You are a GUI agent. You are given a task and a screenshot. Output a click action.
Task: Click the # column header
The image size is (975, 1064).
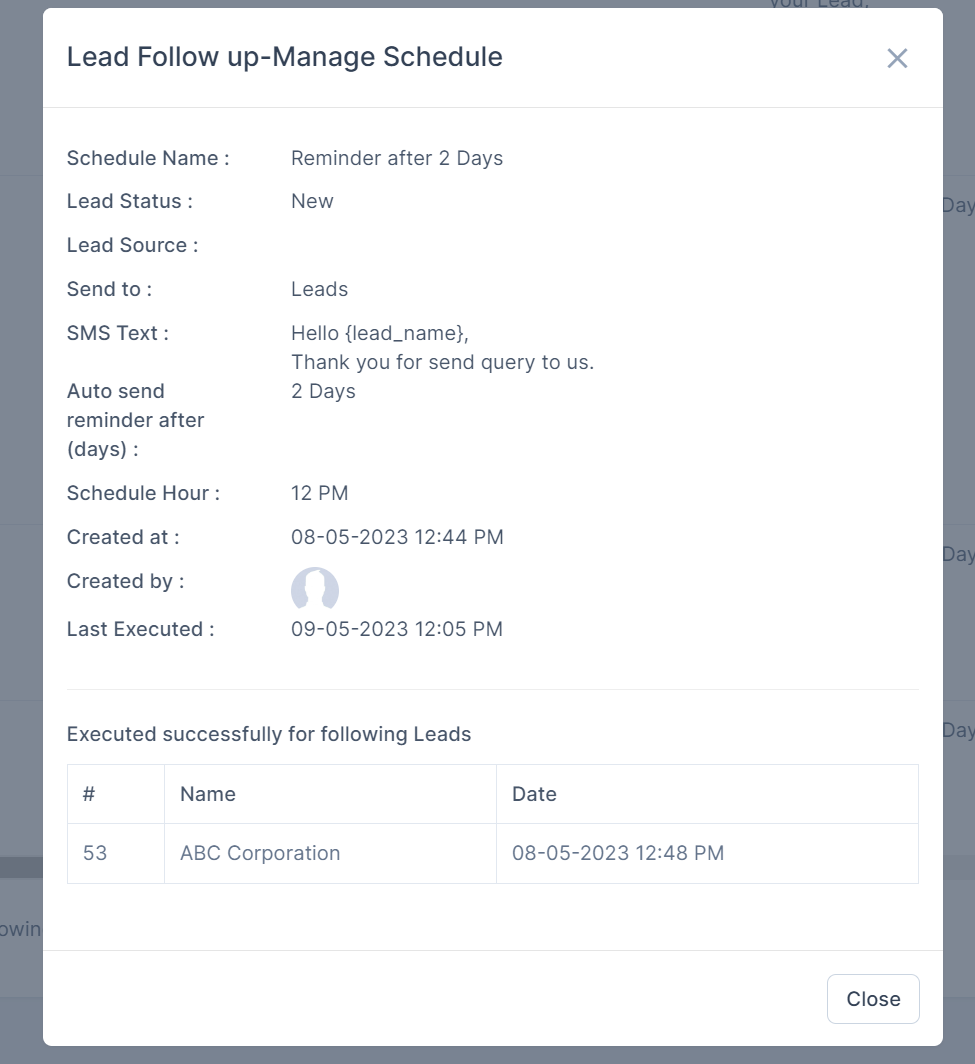pyautogui.click(x=89, y=794)
